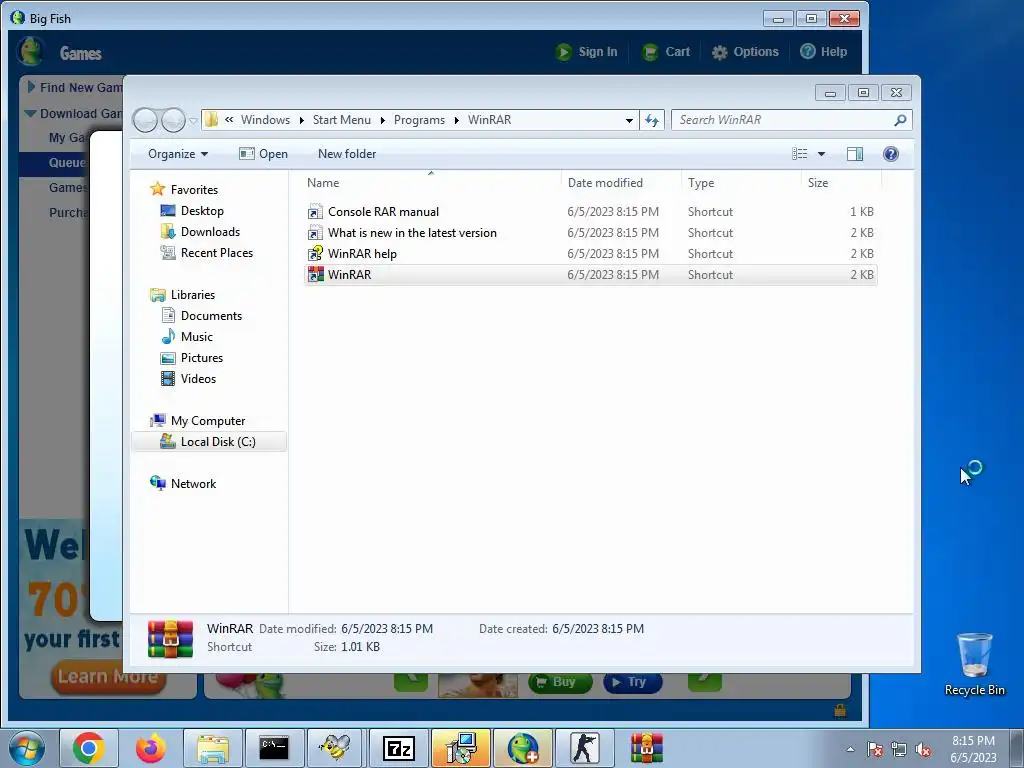Click the muted volume tray icon

923,750
